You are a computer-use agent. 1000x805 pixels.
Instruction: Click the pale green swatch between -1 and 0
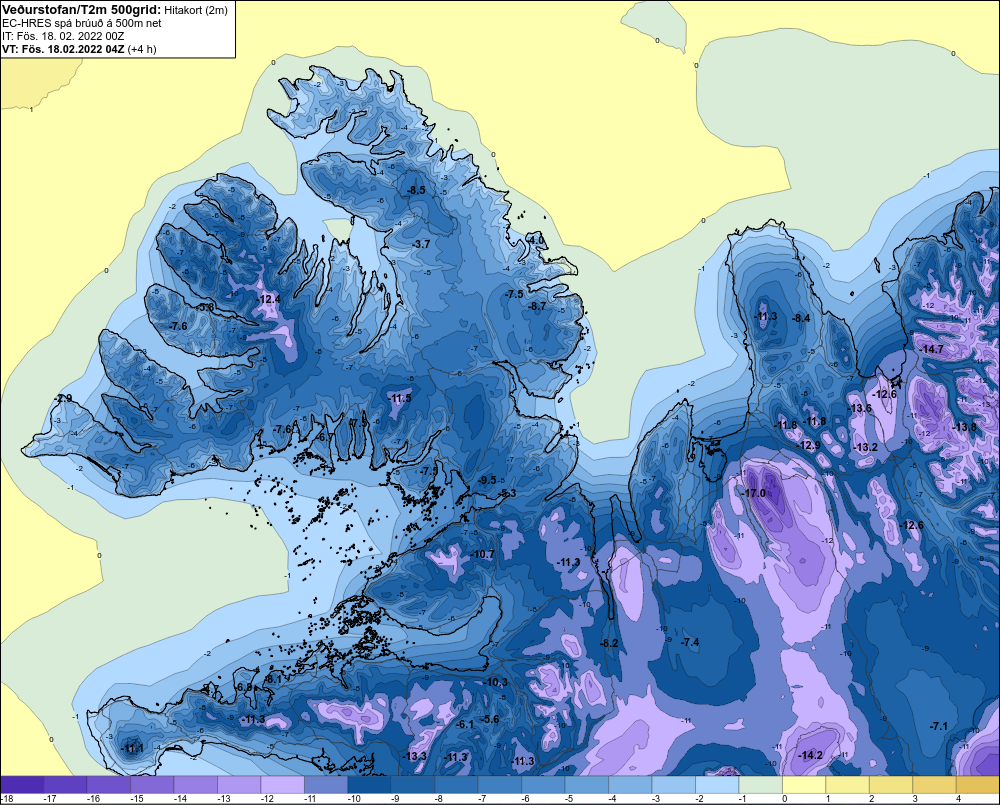tap(760, 784)
